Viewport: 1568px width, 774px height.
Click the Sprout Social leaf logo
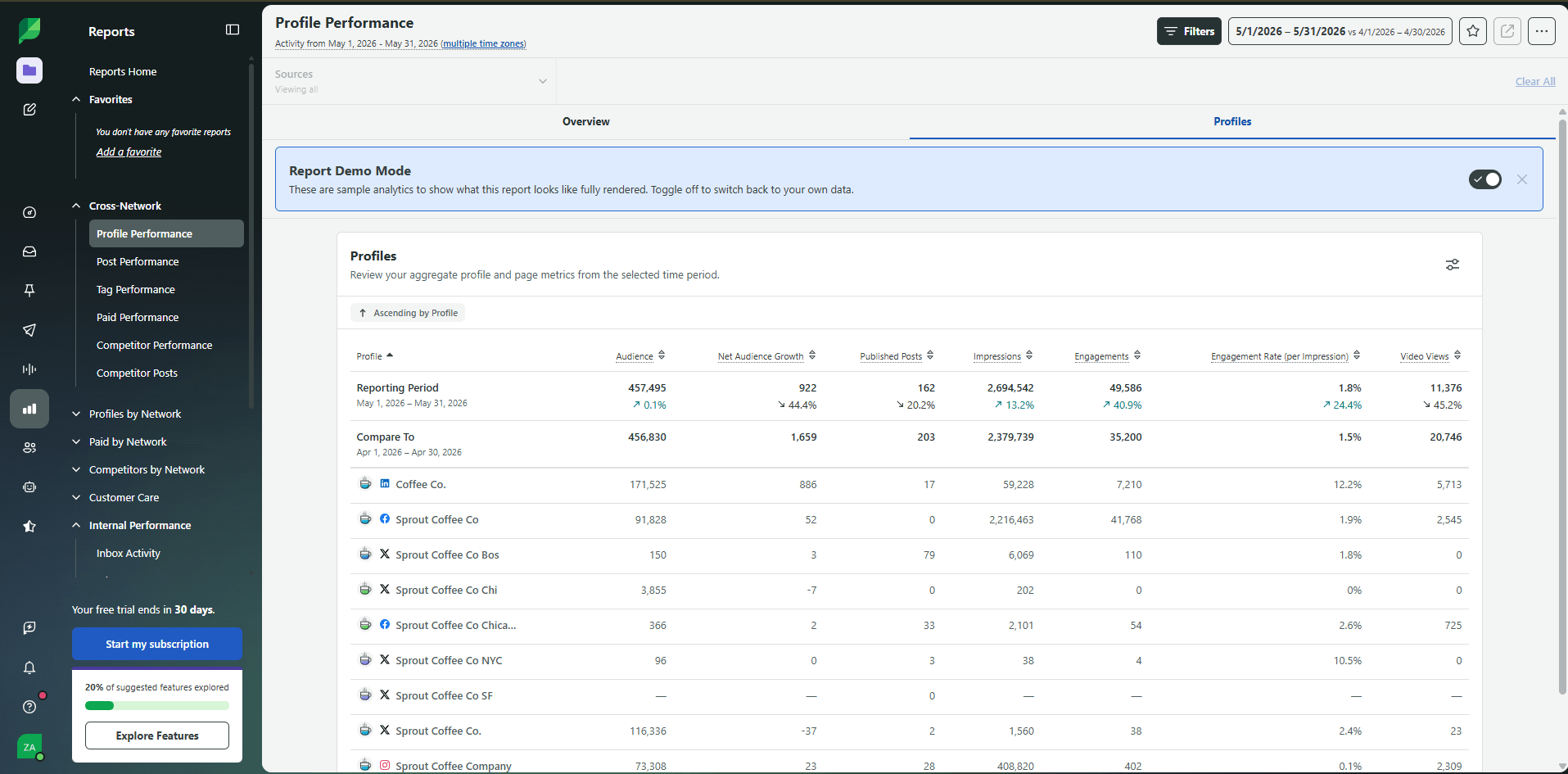coord(29,30)
